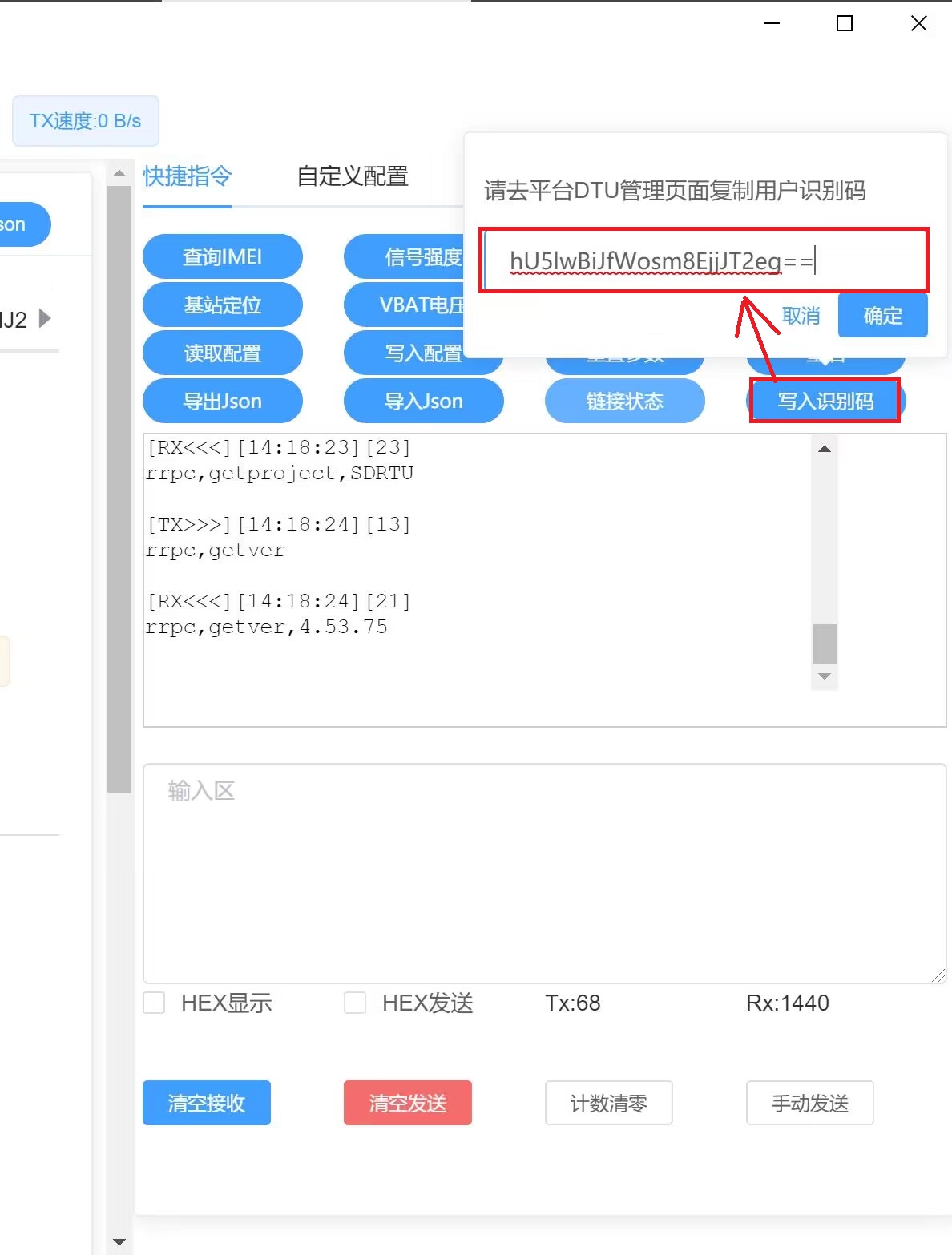
Task: Click the 'rrpc,getver,4.53.75' log line
Action: point(266,627)
